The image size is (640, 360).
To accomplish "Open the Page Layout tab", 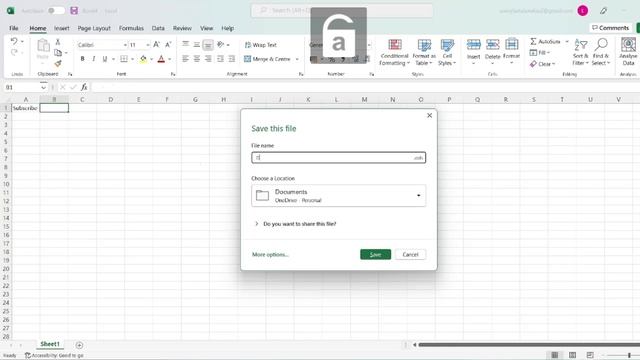I will 94,28.
